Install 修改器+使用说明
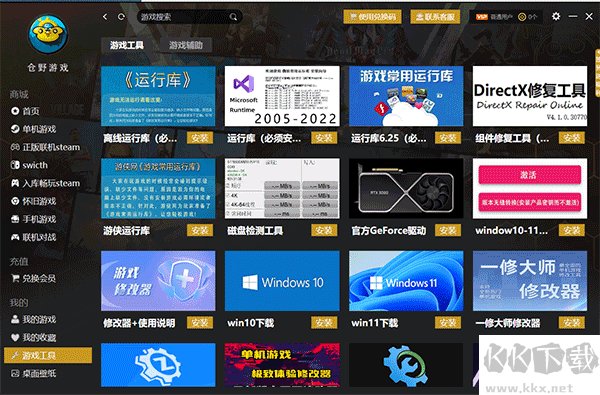The width and height of the screenshot is (600, 395). (x=200, y=323)
